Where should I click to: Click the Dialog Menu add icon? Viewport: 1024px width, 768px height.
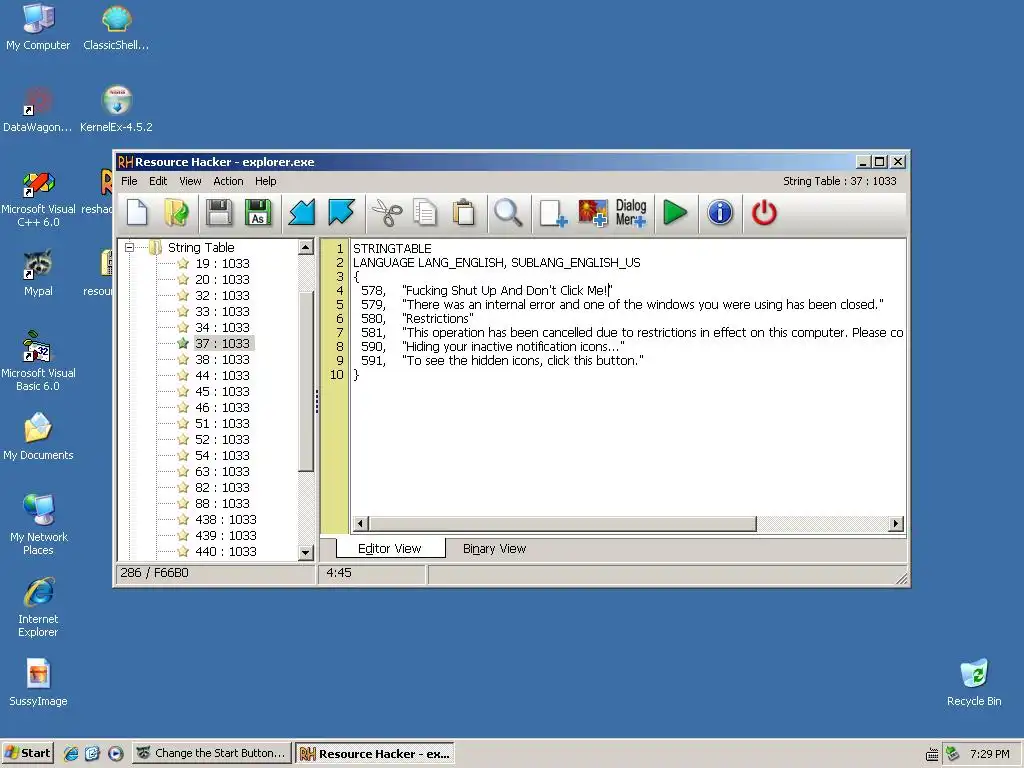point(631,213)
